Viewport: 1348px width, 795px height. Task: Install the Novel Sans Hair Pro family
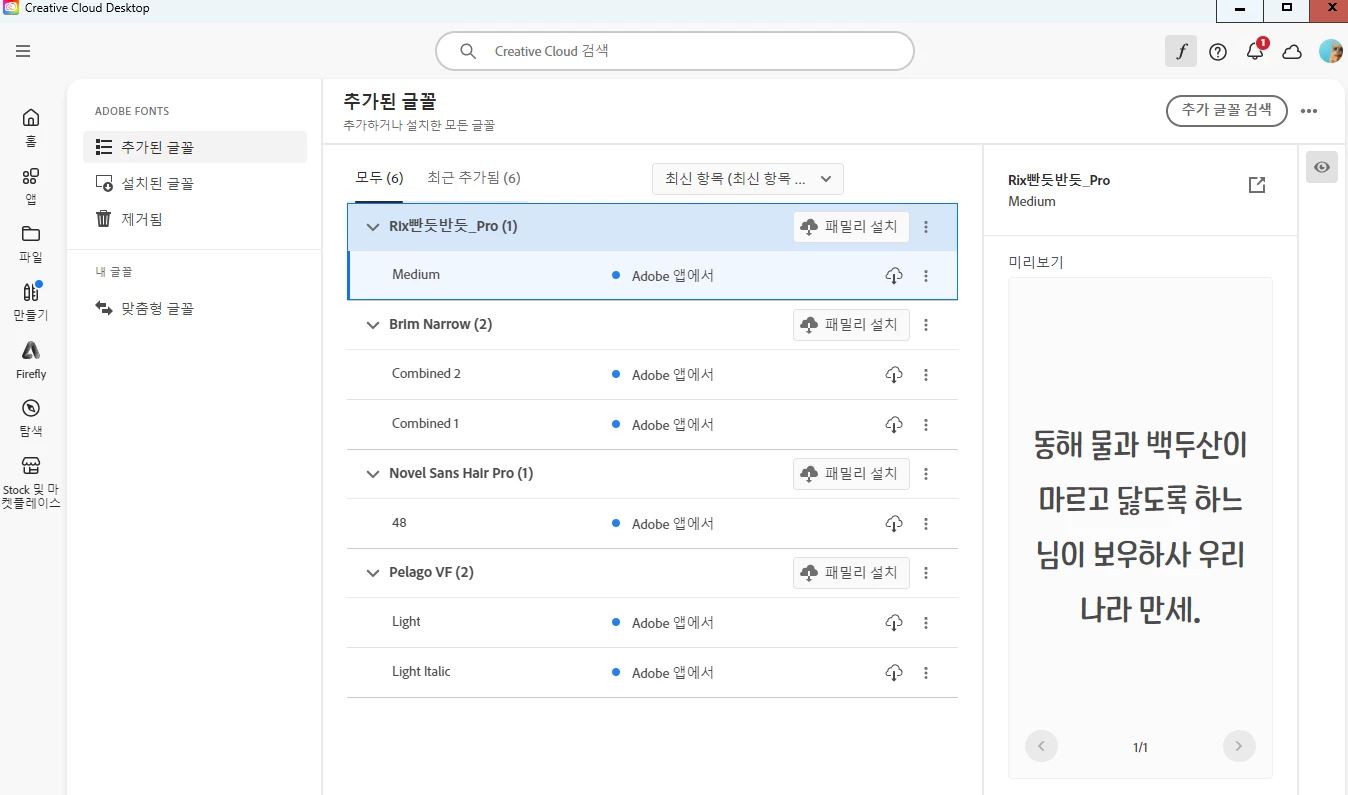click(851, 474)
